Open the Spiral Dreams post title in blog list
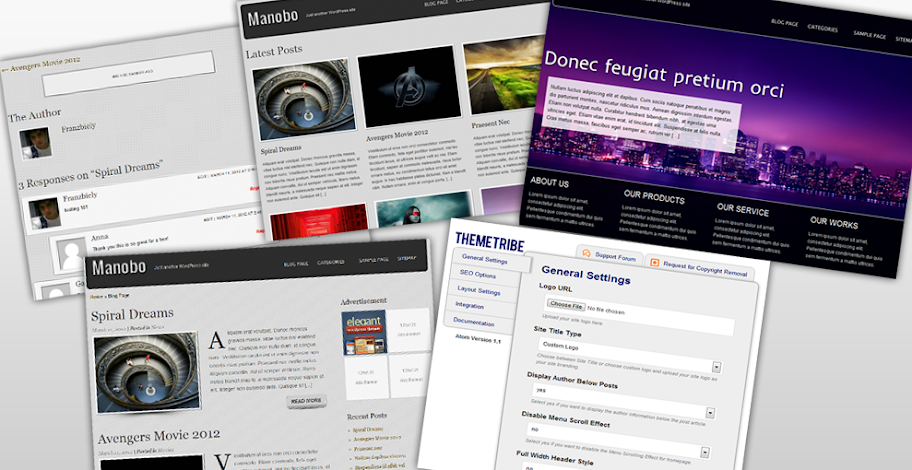Screen dimensions: 912x470 132,315
